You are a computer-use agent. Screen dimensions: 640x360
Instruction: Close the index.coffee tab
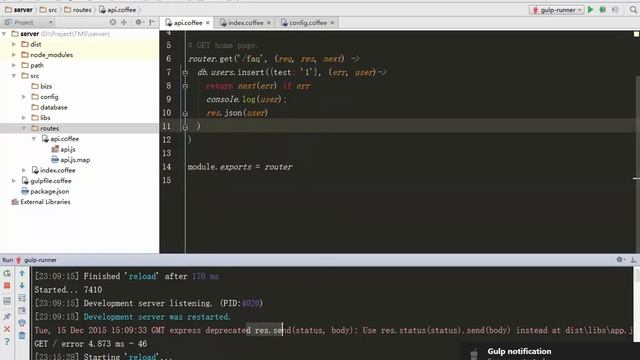click(269, 23)
